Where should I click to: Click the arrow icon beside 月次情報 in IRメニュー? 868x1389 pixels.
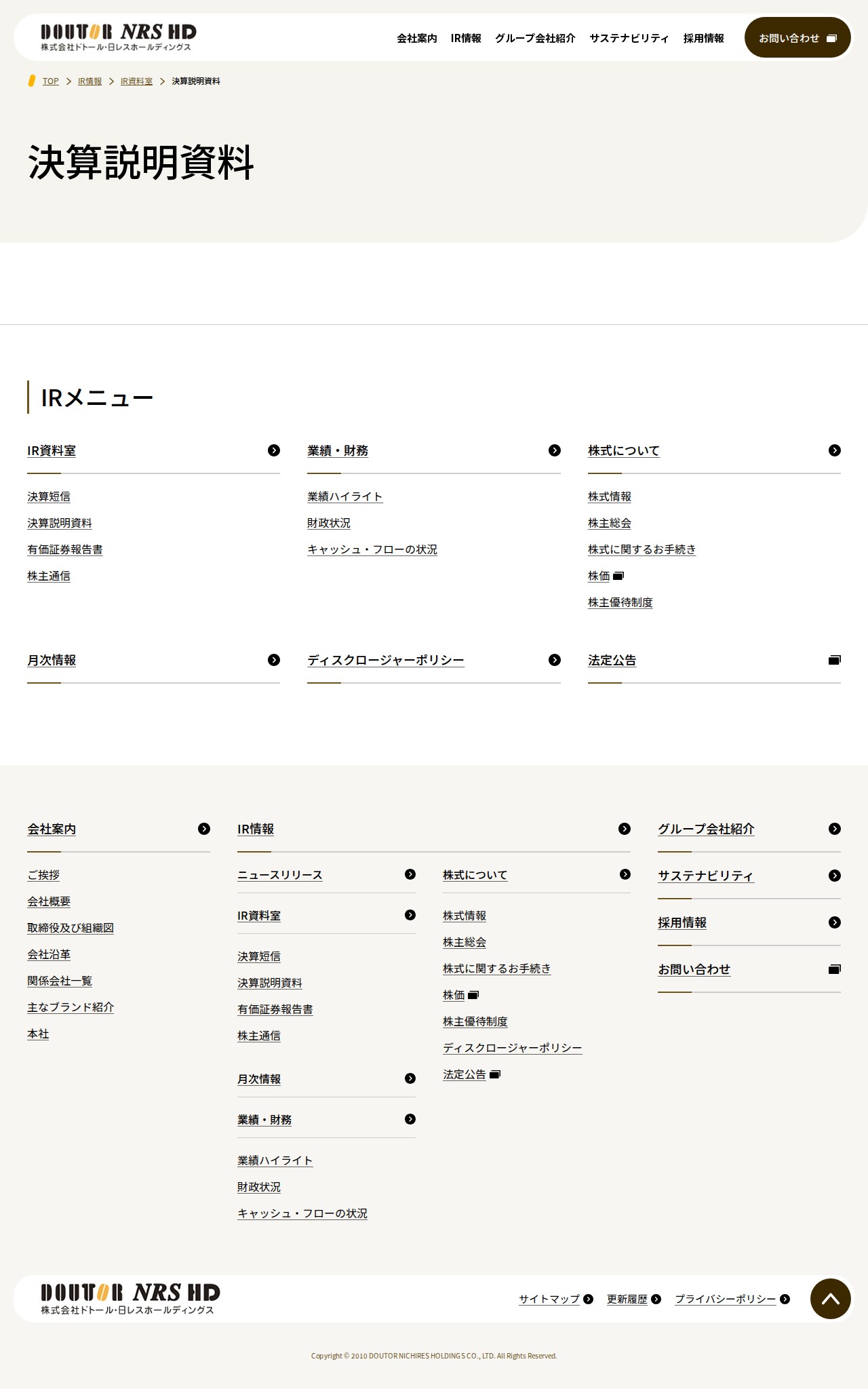click(274, 660)
